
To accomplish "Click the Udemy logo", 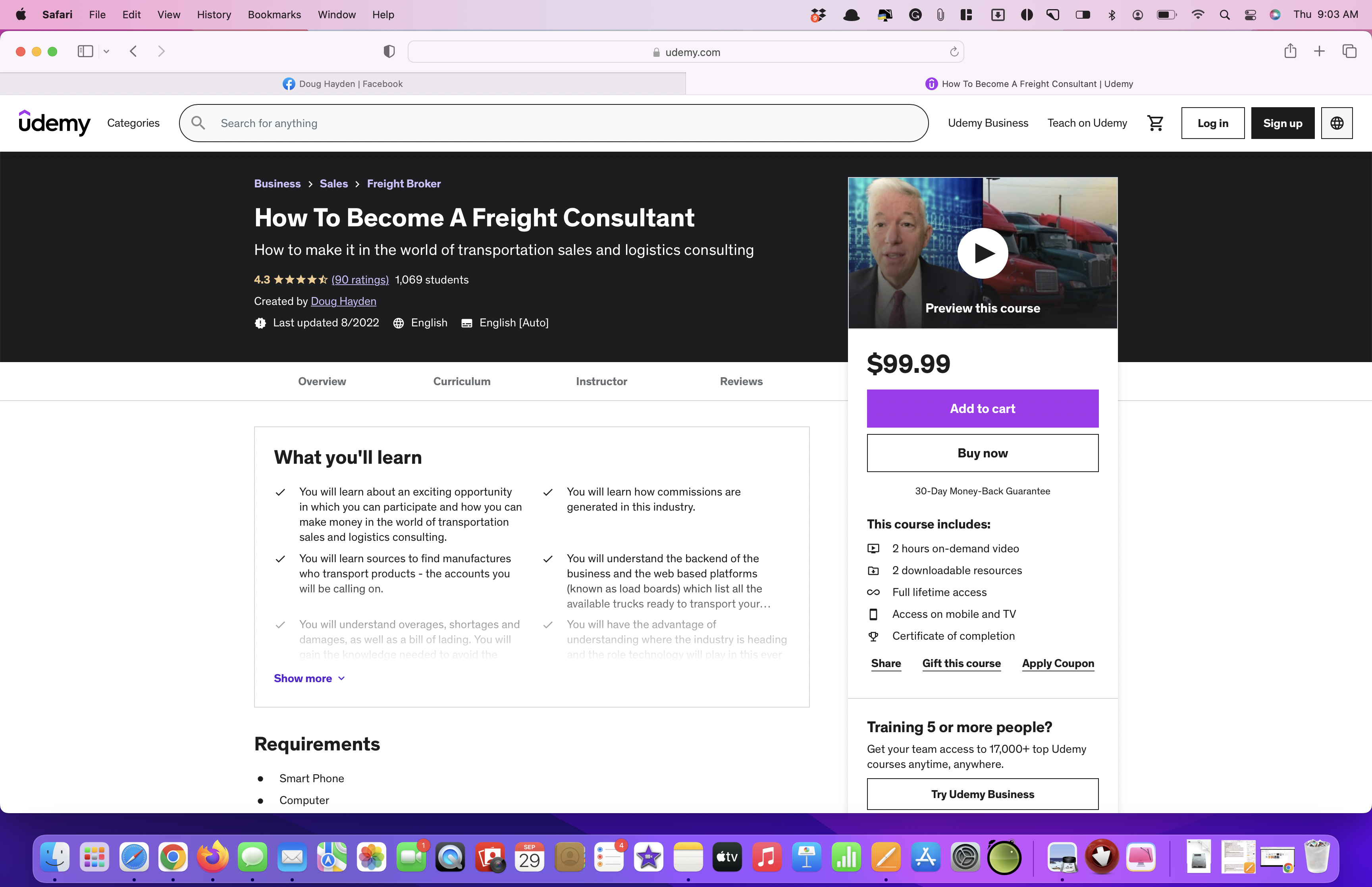I will point(54,123).
